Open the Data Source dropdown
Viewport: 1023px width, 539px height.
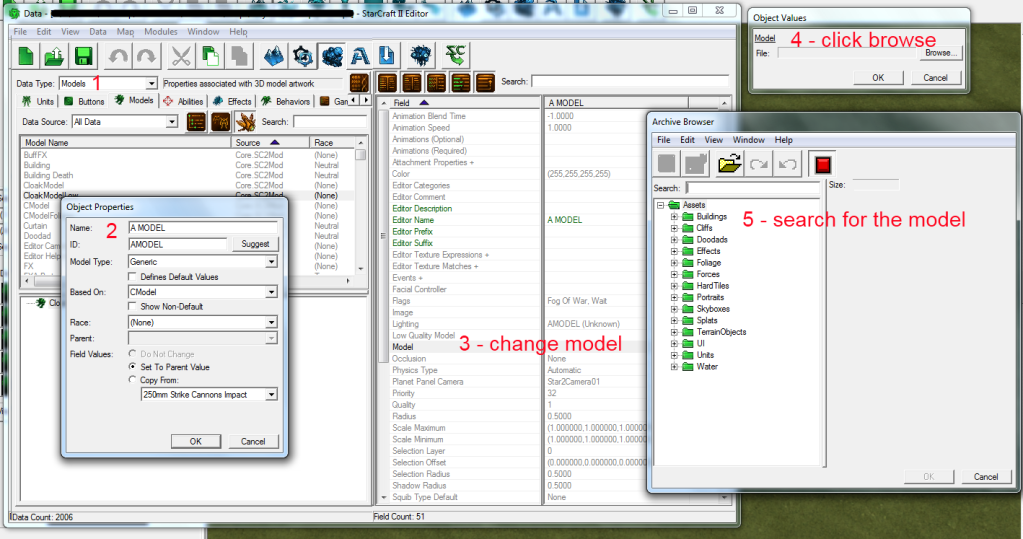172,122
